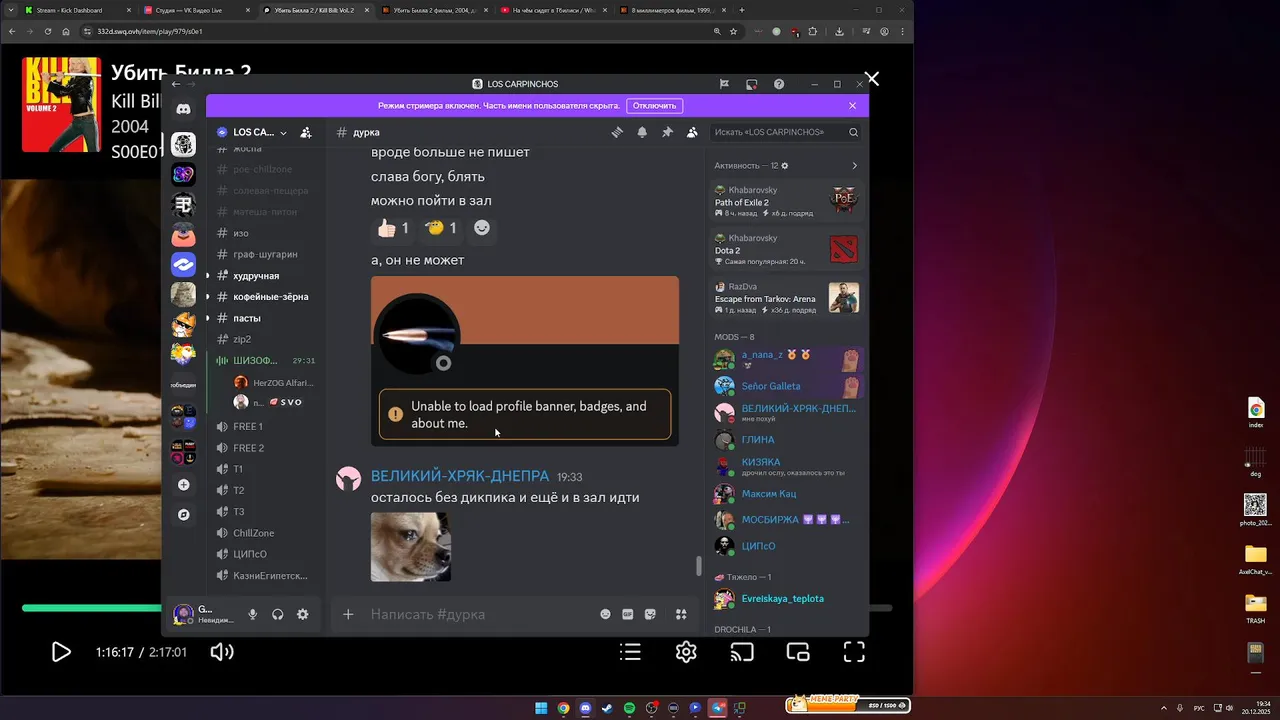Open Discover servers compass icon
This screenshot has width=1280, height=720.
183,515
